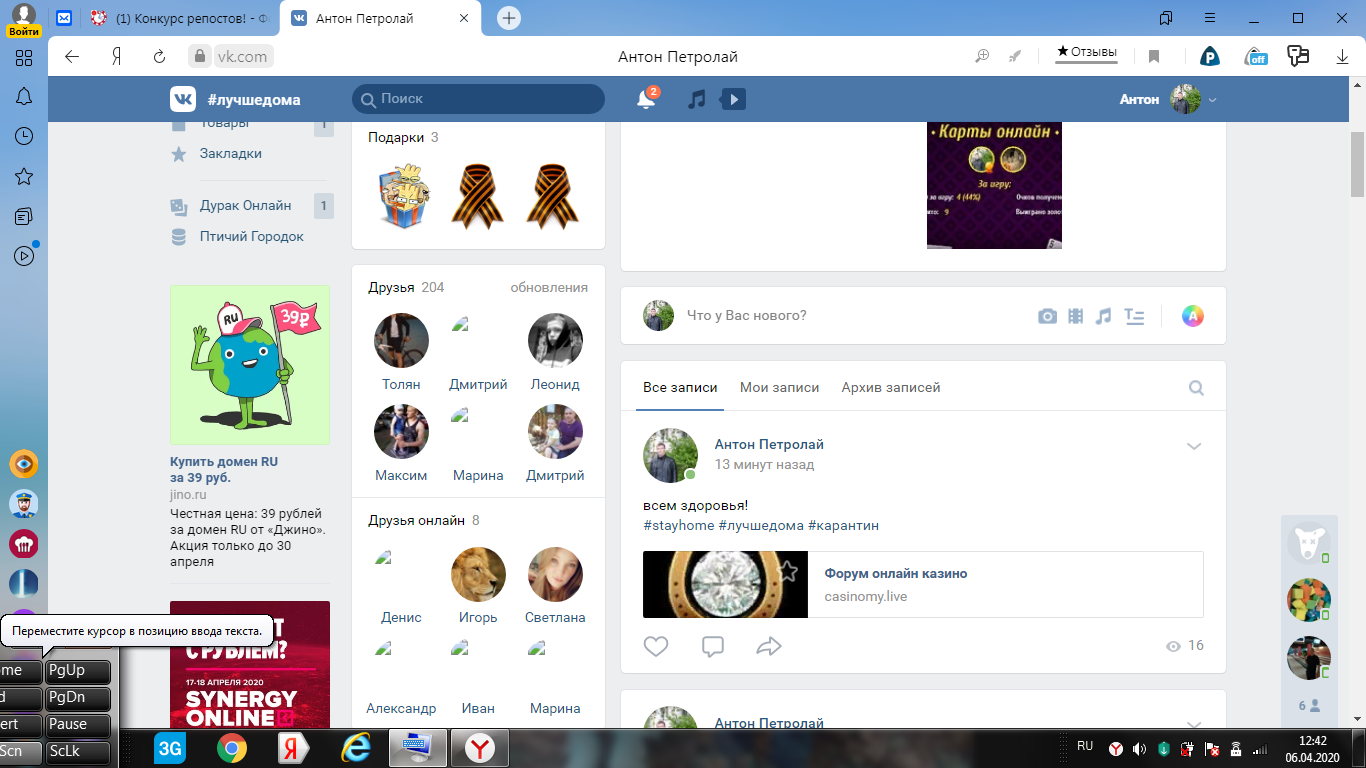Go back with the browser back arrow
The height and width of the screenshot is (768, 1366).
click(72, 57)
